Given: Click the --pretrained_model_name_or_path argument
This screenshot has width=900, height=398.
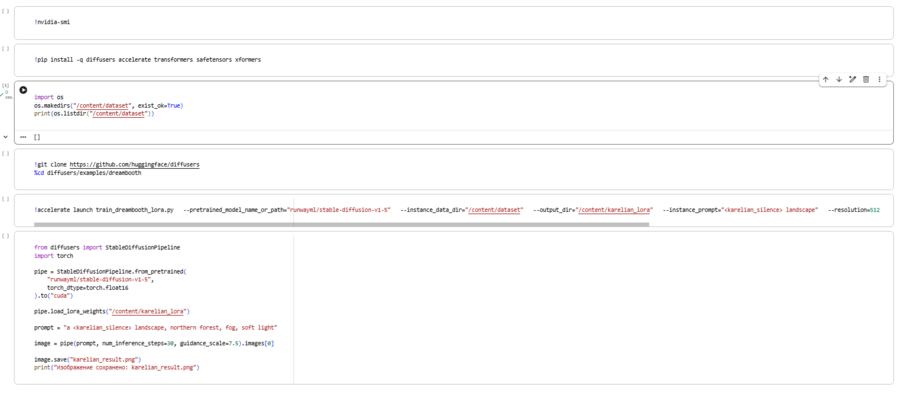Looking at the screenshot, I should [x=287, y=210].
